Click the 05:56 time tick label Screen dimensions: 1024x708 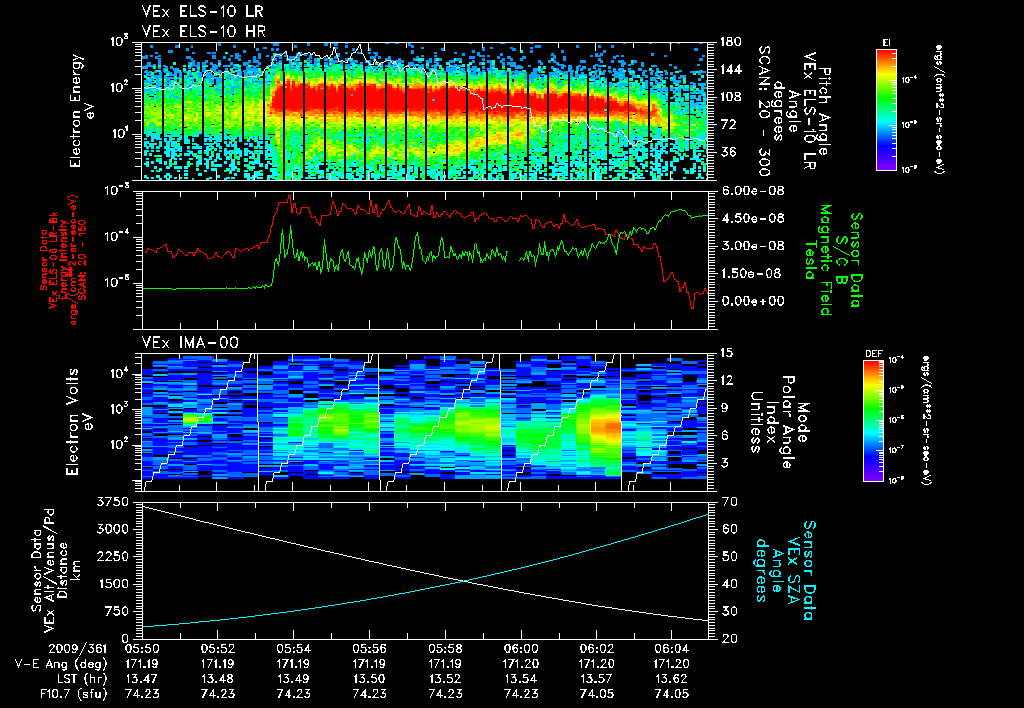click(369, 649)
